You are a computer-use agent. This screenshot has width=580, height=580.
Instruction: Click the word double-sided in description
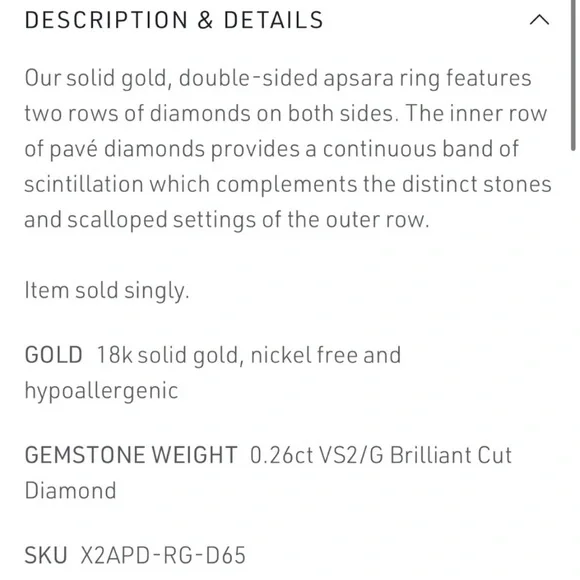coord(248,78)
